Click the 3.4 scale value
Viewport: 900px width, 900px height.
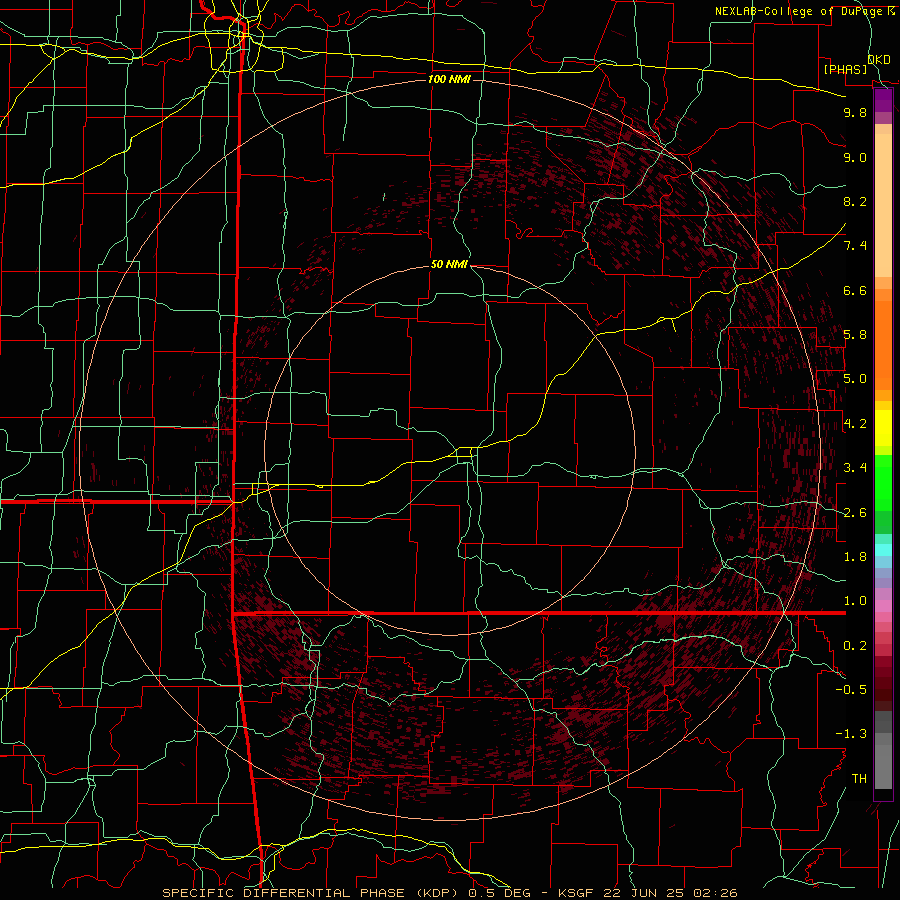pos(855,468)
